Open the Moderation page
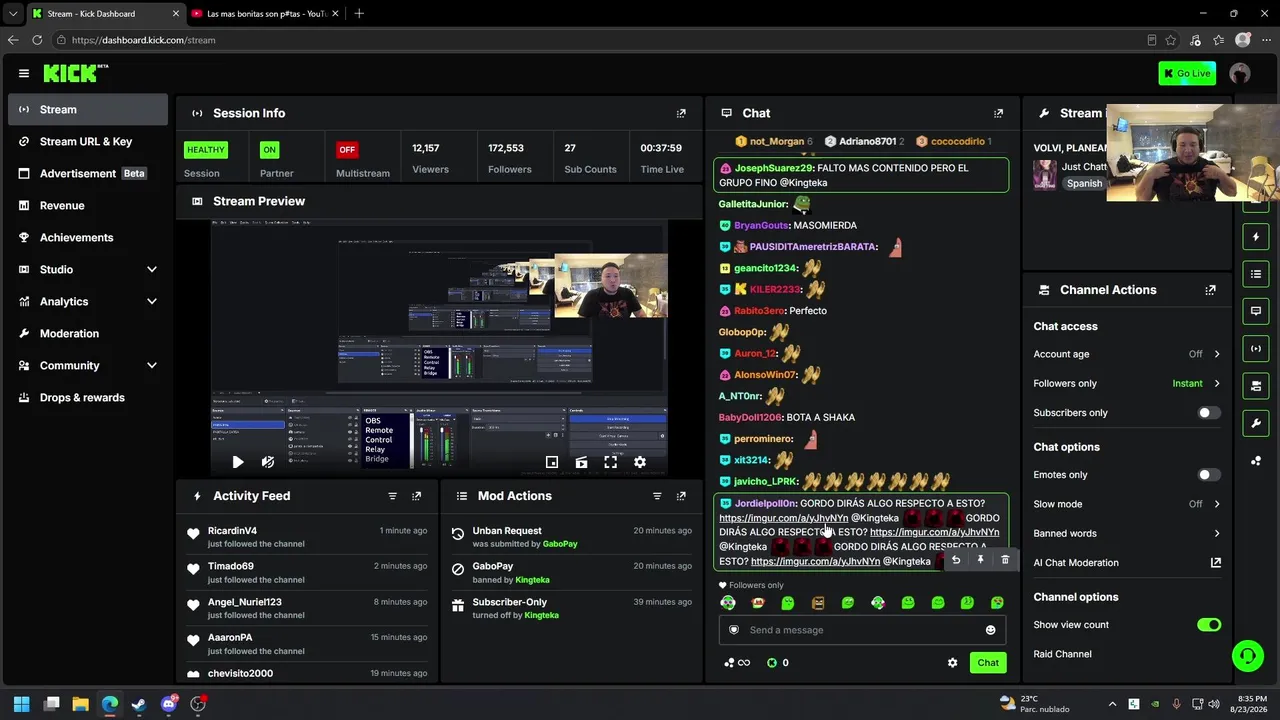This screenshot has width=1280, height=720. 88,334
